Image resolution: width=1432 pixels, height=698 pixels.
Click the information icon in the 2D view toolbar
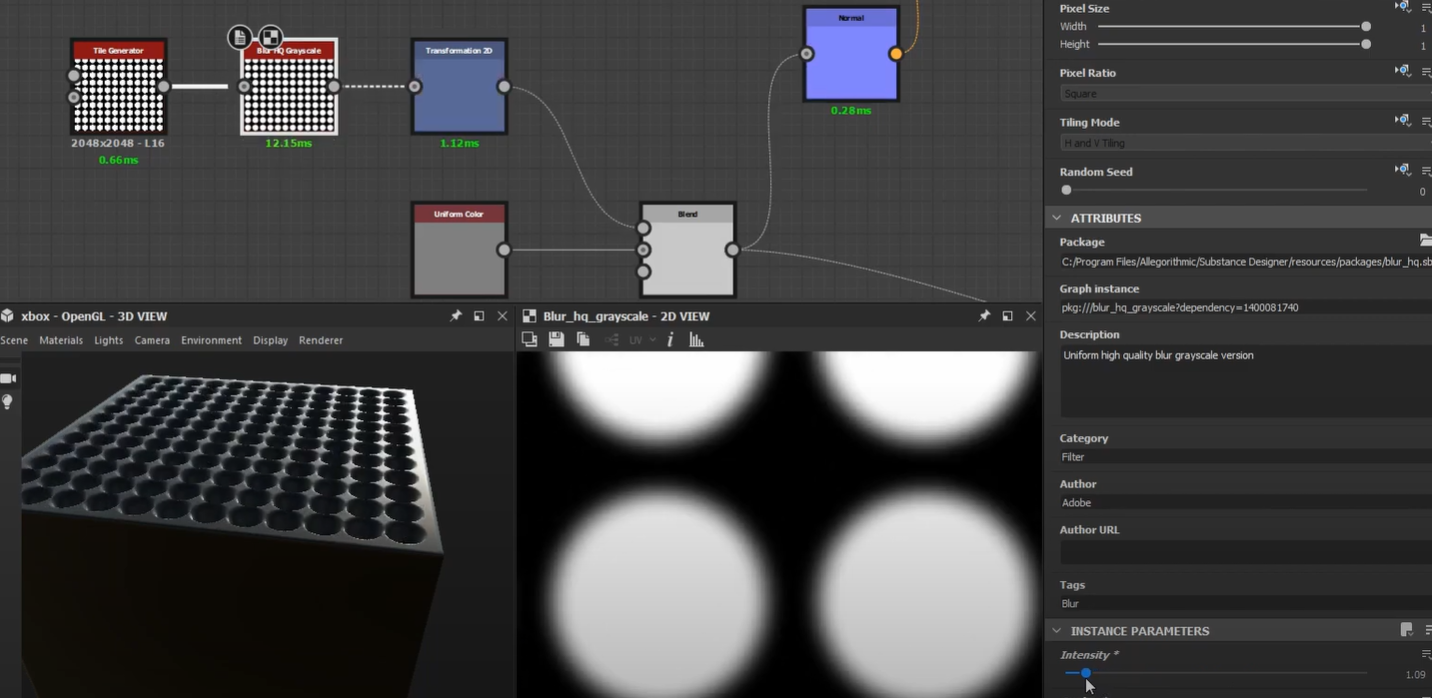click(x=669, y=339)
